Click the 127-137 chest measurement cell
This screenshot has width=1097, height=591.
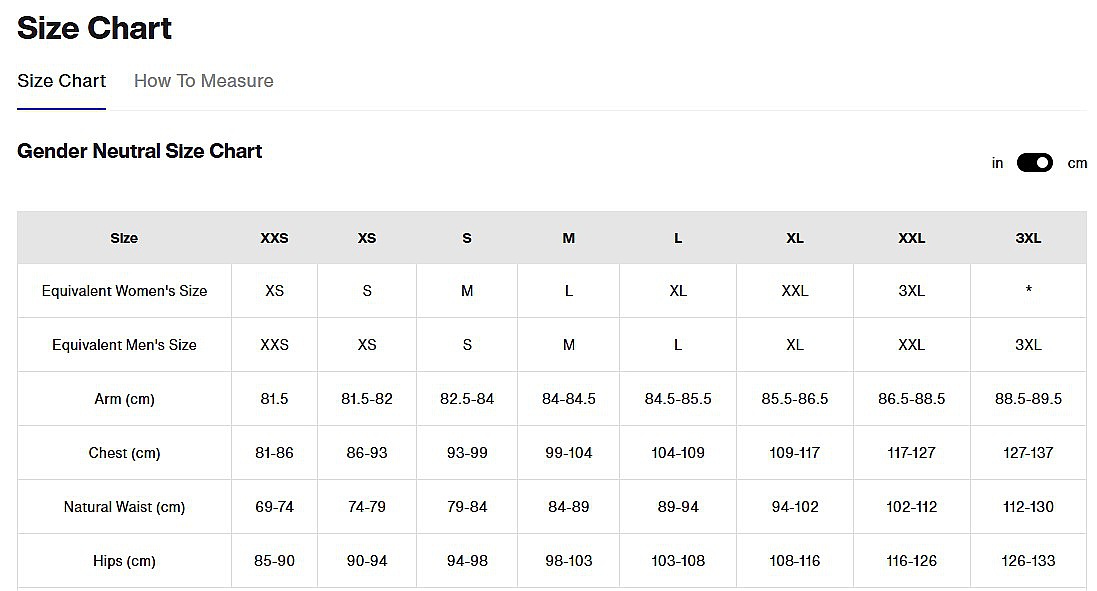[x=1028, y=453]
